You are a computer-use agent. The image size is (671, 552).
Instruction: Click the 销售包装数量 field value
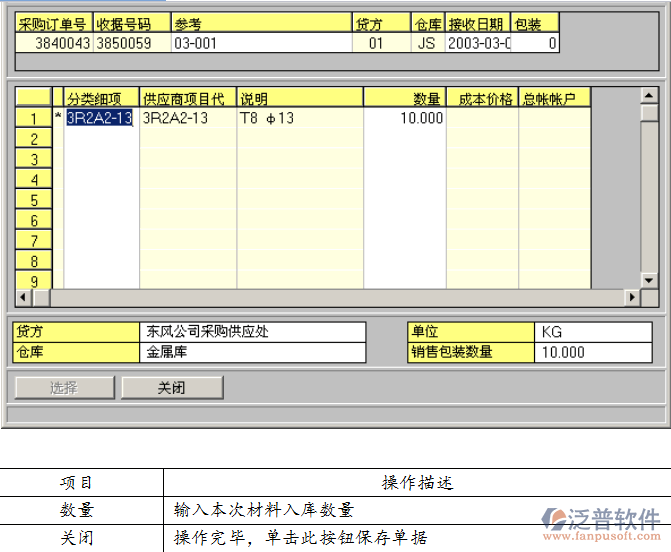pyautogui.click(x=592, y=352)
